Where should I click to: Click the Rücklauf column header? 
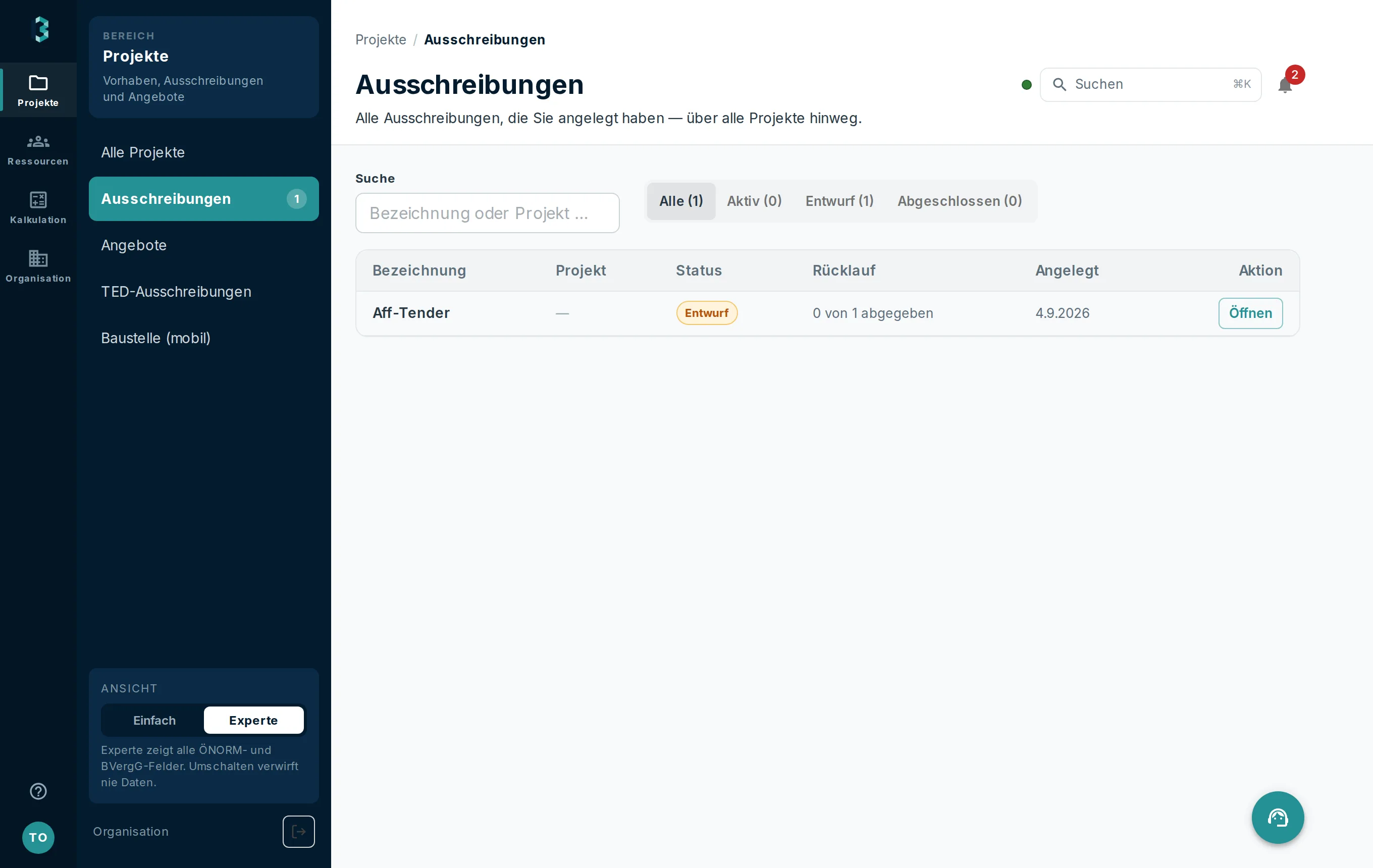[x=844, y=270]
